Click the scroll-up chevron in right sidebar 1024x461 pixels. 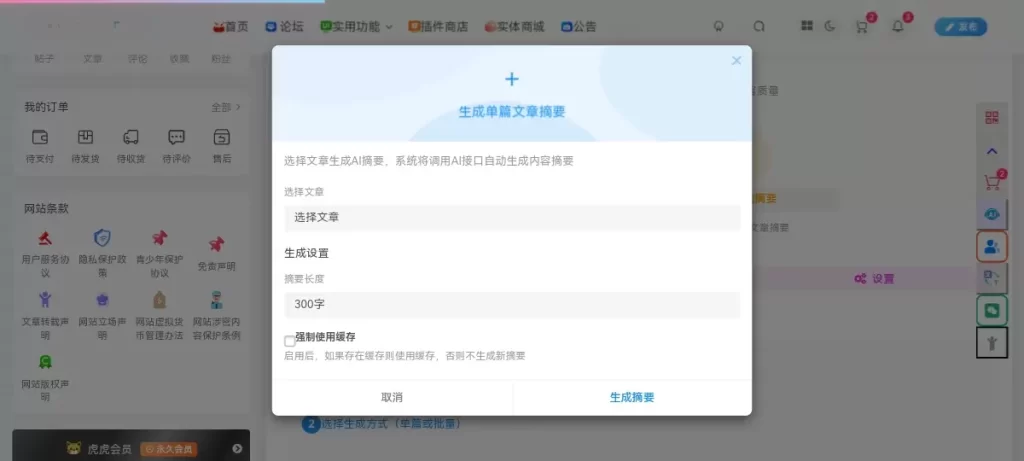pyautogui.click(x=992, y=151)
